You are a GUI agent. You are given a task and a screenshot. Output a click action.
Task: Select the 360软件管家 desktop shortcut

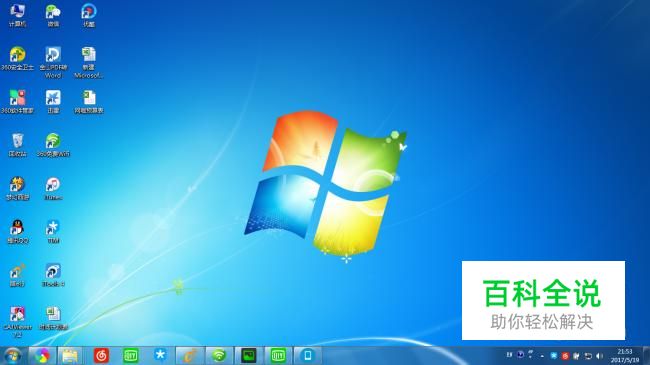[x=17, y=102]
